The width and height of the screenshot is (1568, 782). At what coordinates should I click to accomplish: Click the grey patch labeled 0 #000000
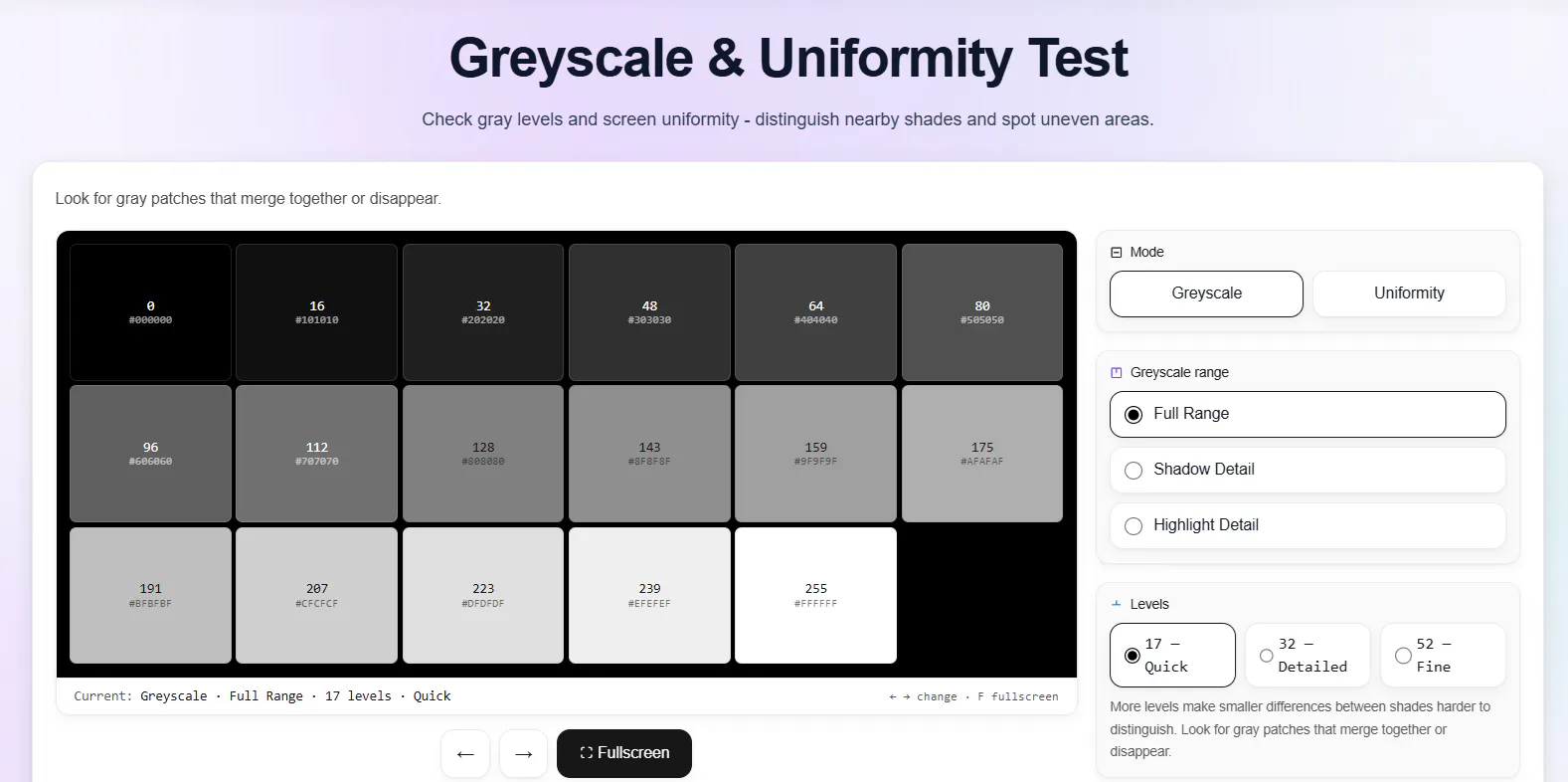(x=150, y=312)
